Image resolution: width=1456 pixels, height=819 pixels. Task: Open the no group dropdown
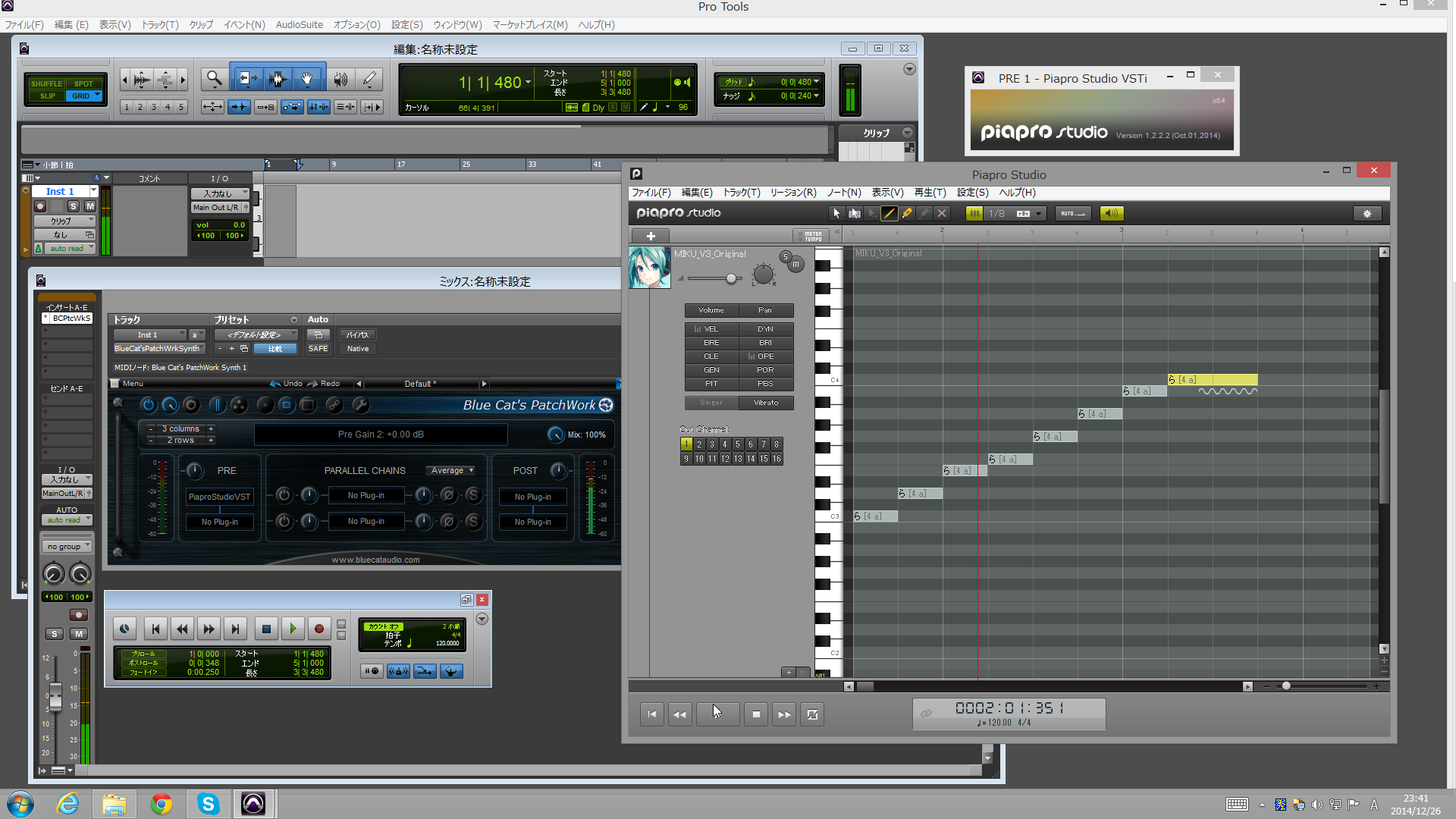pos(67,547)
